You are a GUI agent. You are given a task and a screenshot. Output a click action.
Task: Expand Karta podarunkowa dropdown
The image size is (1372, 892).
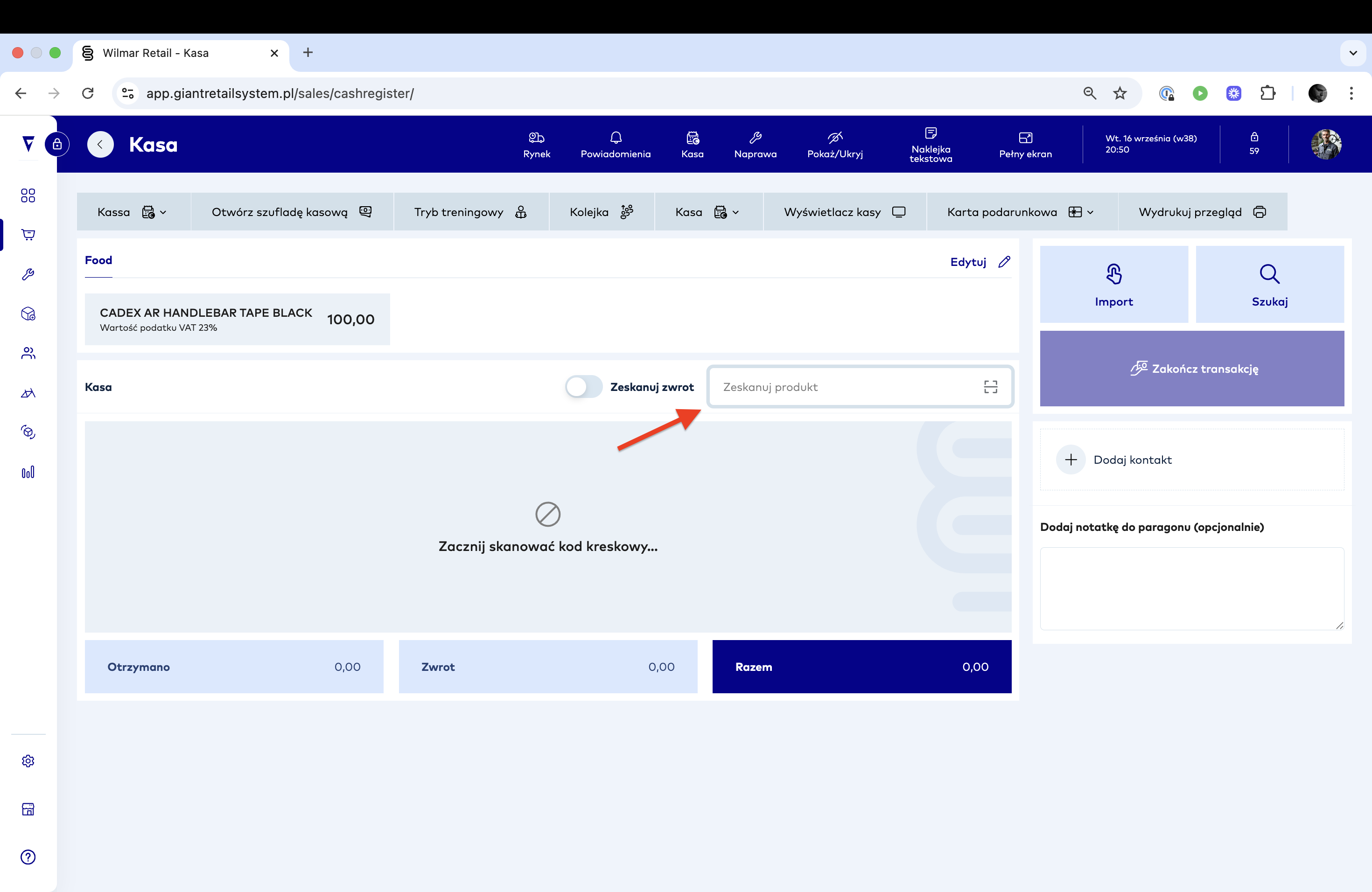[1022, 211]
